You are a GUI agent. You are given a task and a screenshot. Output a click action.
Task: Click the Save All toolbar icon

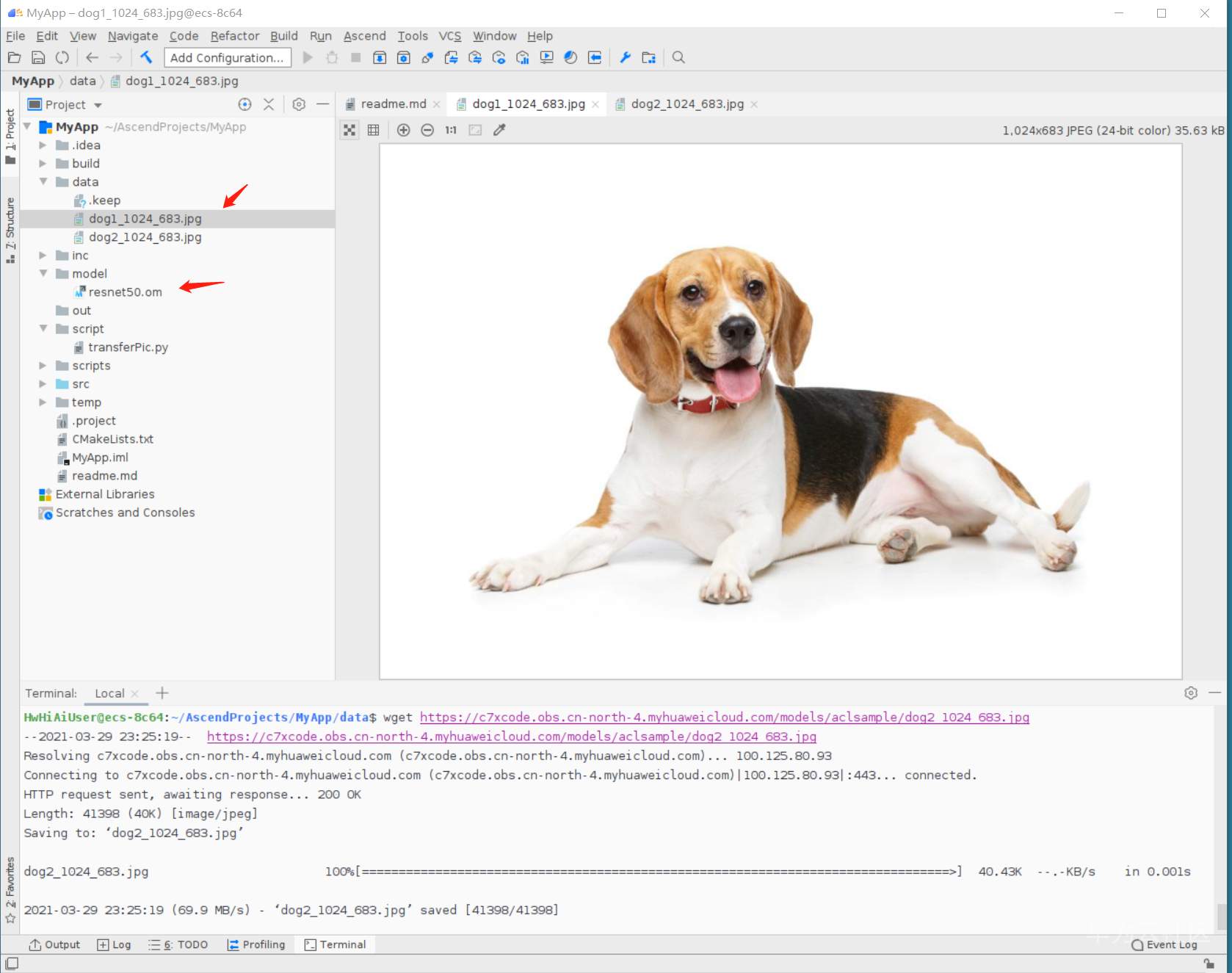click(x=38, y=57)
